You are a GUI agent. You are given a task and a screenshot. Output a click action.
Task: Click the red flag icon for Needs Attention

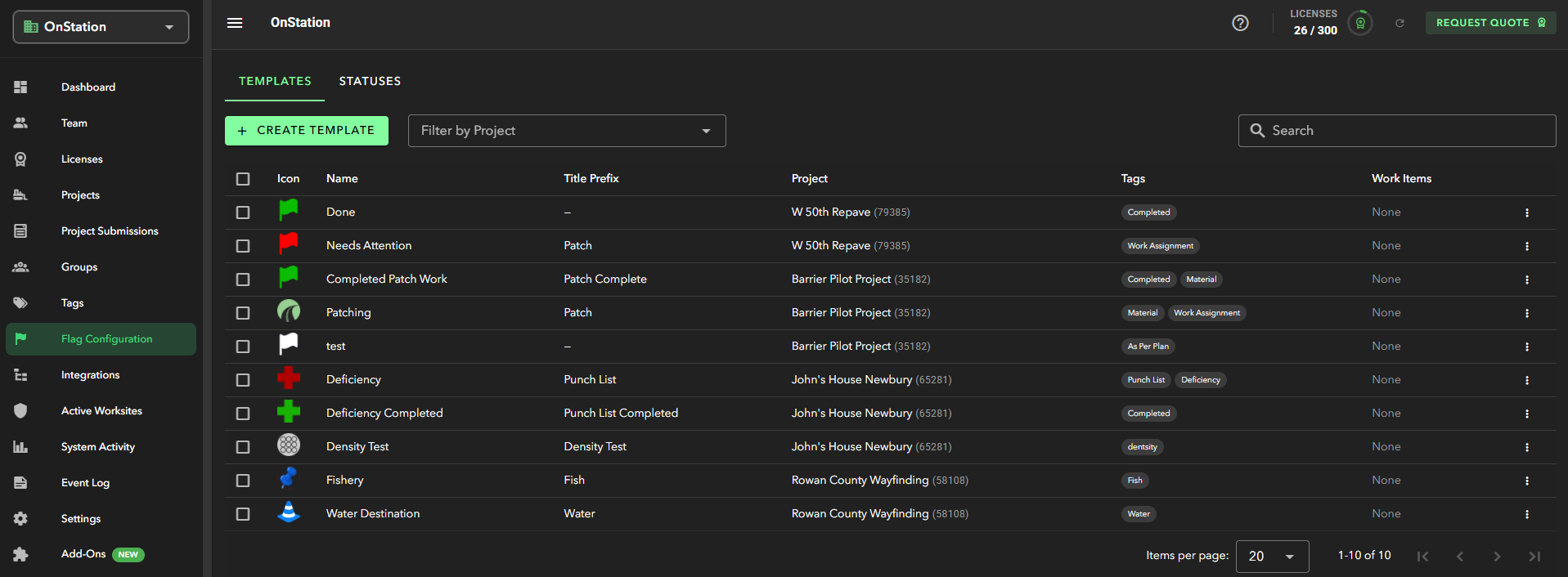[x=288, y=244]
